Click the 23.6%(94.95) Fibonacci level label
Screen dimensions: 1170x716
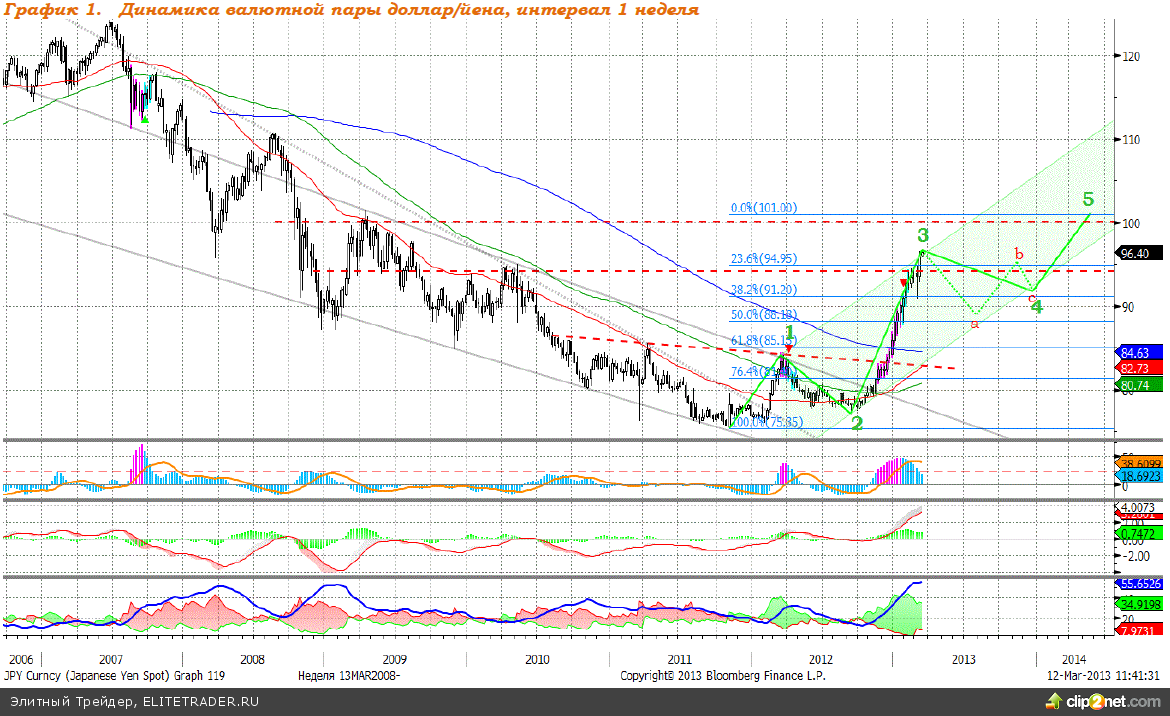763,259
